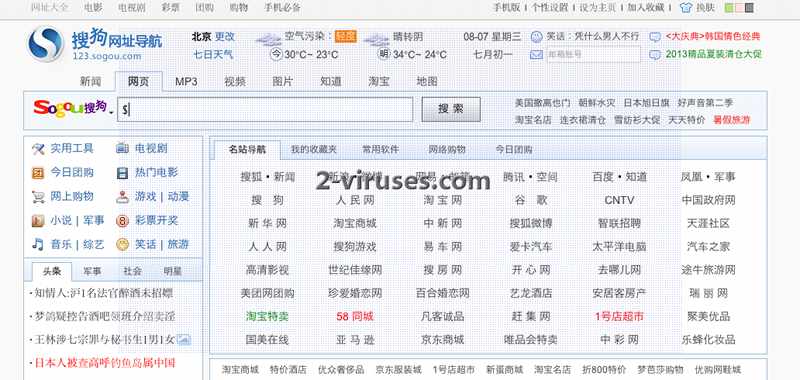Click the 好声音第二季 hot search
This screenshot has height=380, width=800.
[x=706, y=103]
